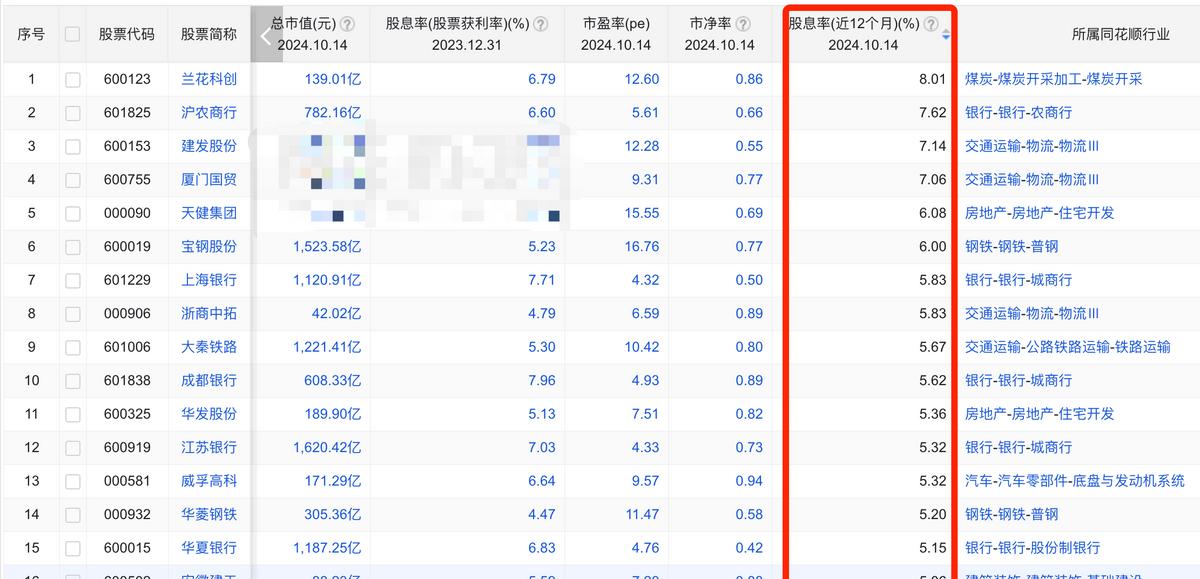The width and height of the screenshot is (1200, 579).
Task: Open the 银行-银行-股份制银行 industry link
Action: pyautogui.click(x=1032, y=548)
